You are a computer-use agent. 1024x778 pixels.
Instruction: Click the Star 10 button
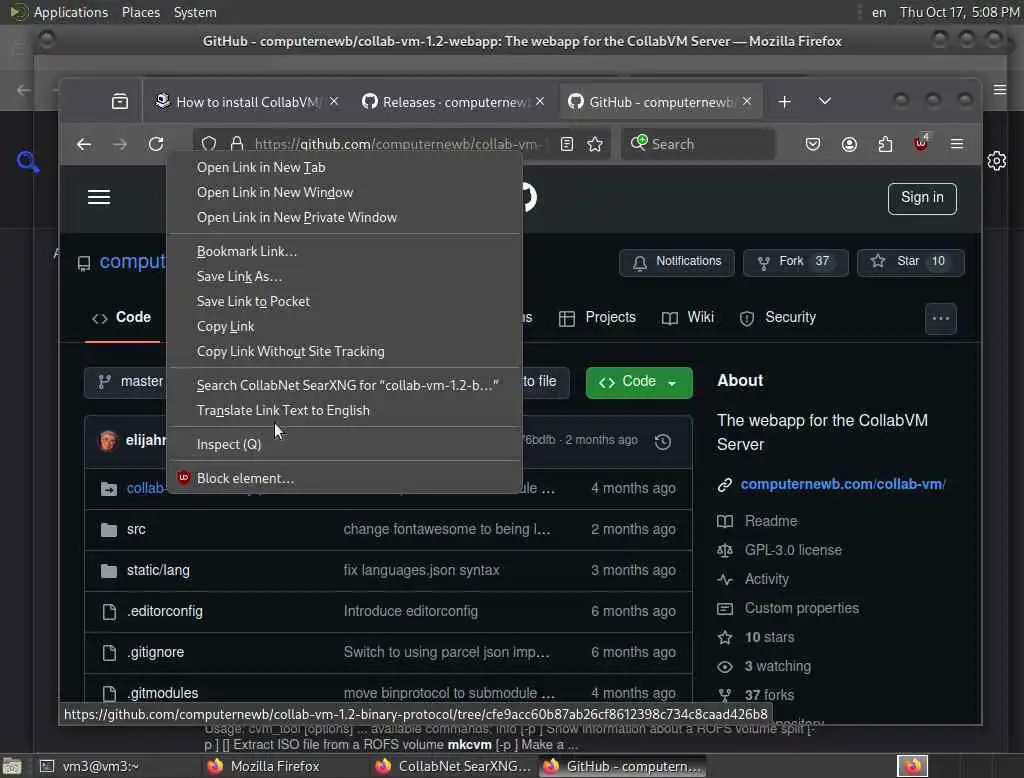pos(910,262)
